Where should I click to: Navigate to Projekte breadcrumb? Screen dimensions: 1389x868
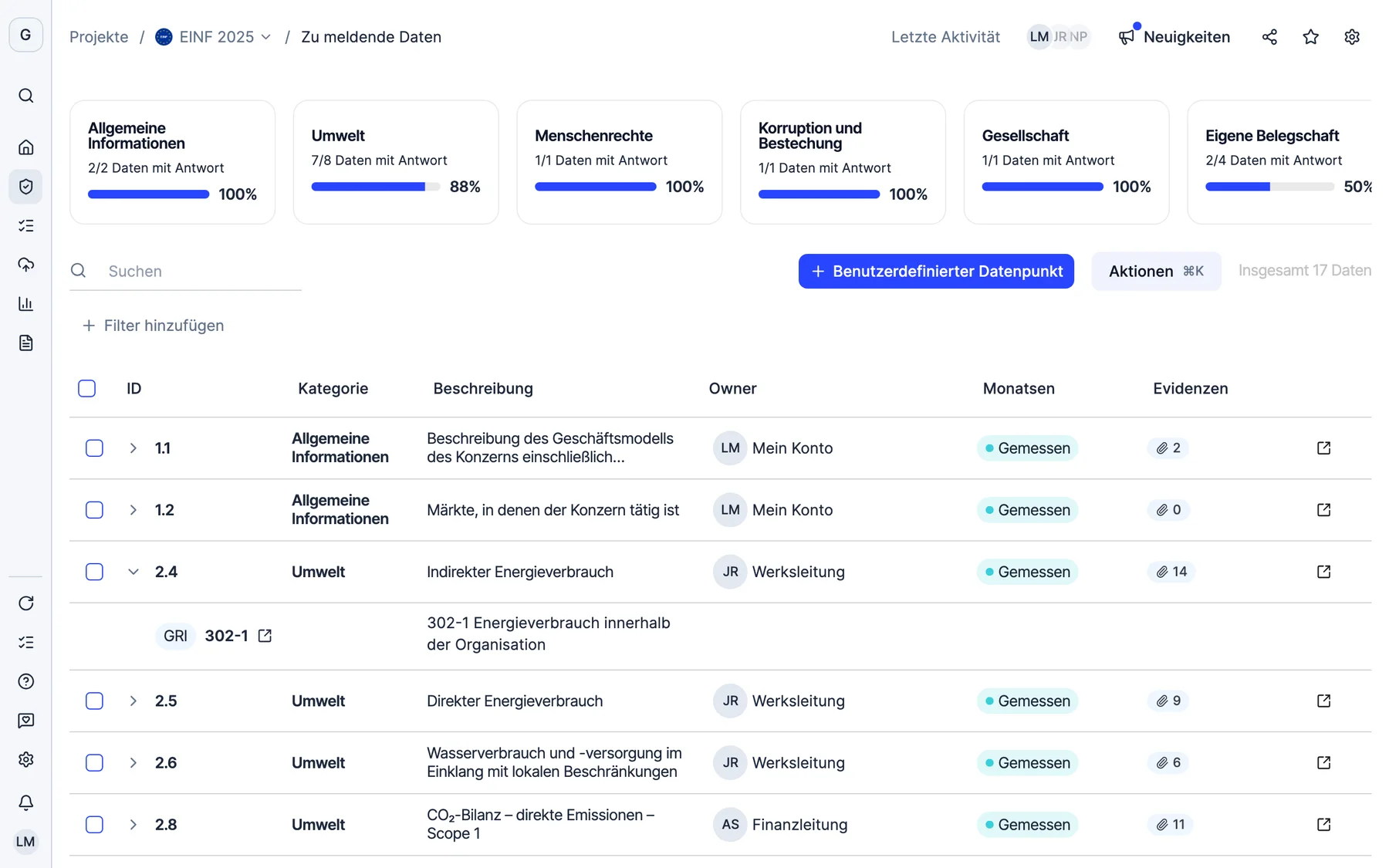(x=99, y=37)
